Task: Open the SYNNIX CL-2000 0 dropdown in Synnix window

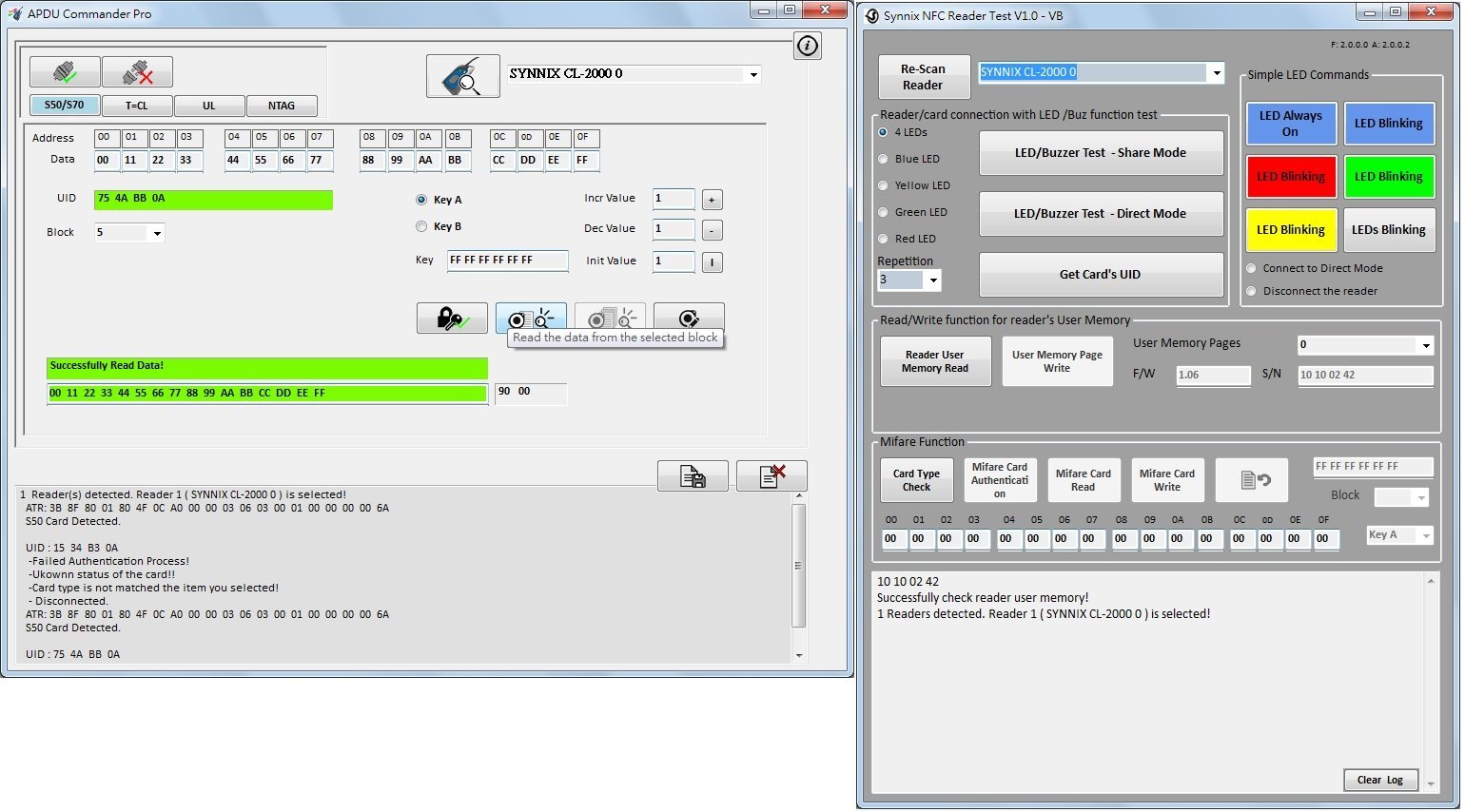Action: point(1216,72)
